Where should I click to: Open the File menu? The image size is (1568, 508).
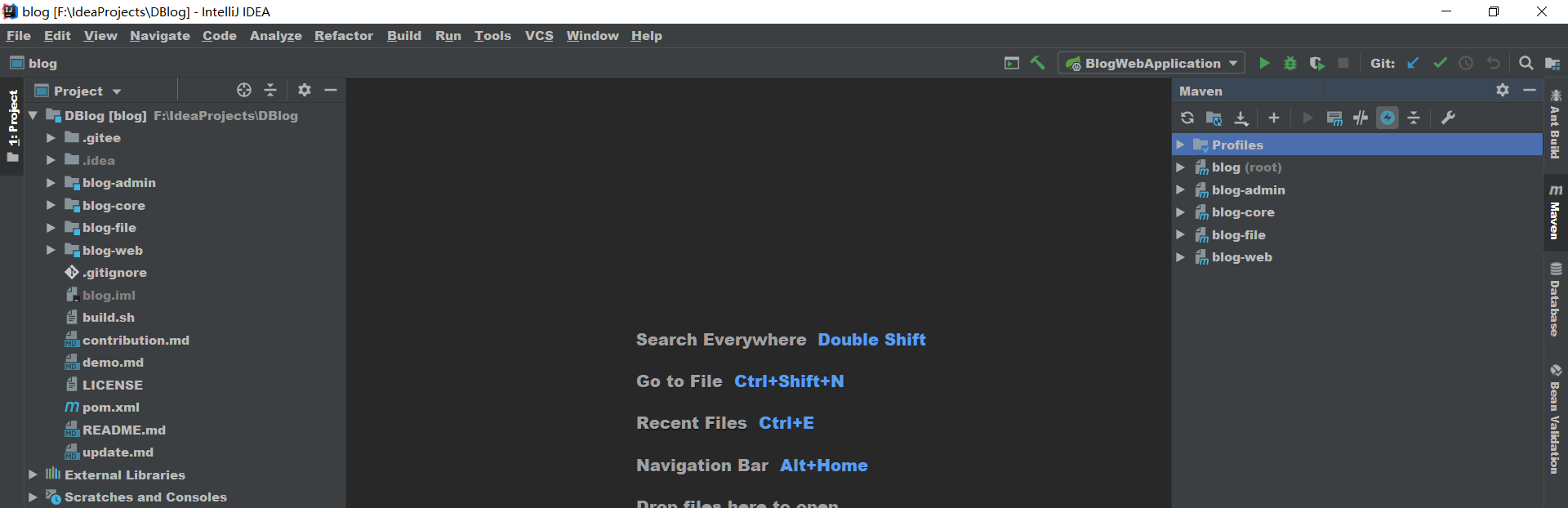(18, 36)
